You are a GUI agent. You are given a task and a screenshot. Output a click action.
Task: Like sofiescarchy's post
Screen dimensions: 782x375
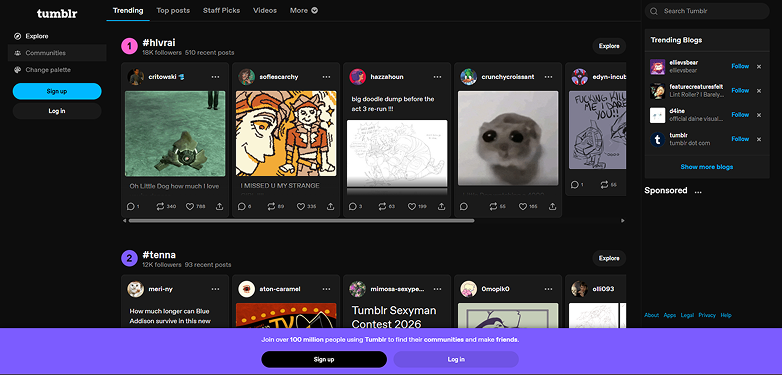click(x=301, y=206)
